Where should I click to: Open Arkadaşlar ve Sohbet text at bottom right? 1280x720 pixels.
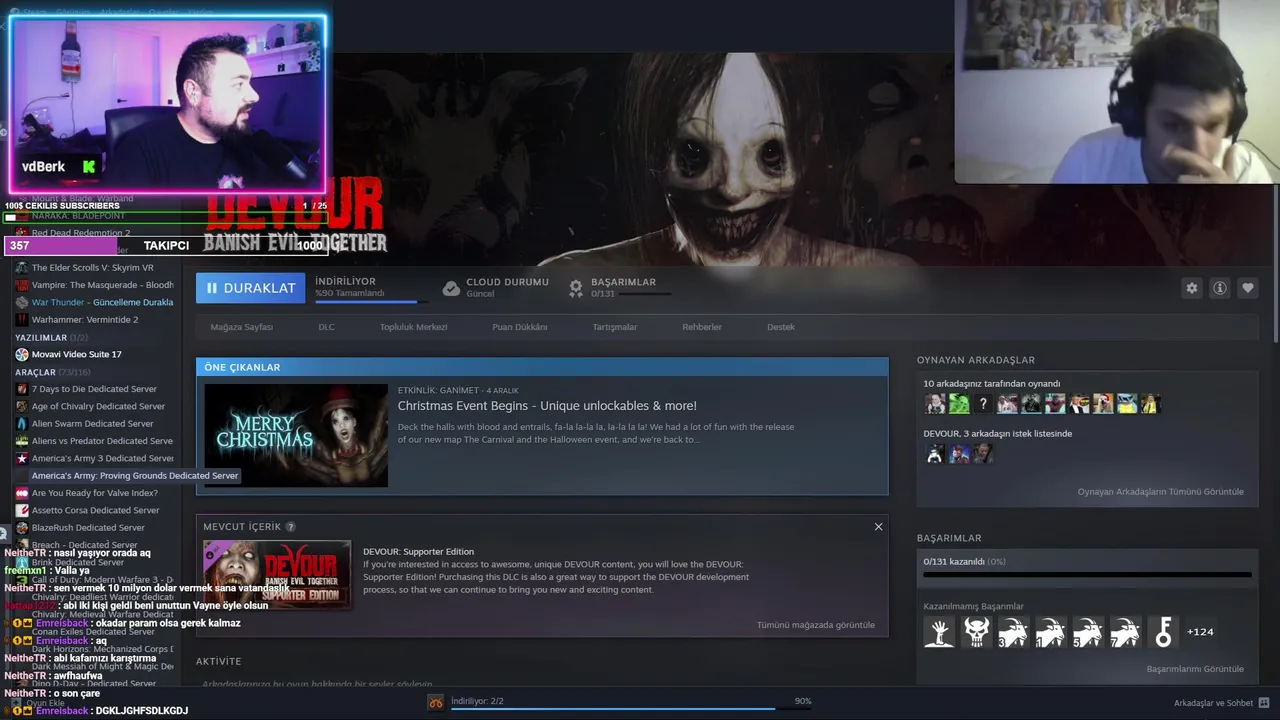click(x=1213, y=703)
